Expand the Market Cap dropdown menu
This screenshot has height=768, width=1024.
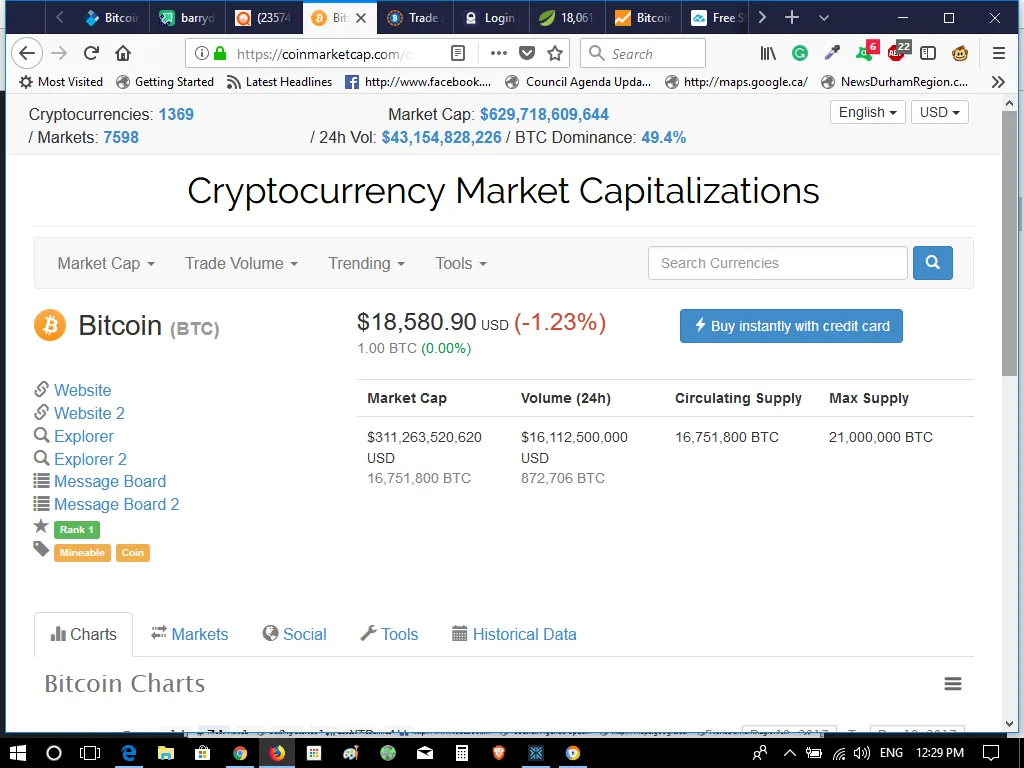click(106, 263)
